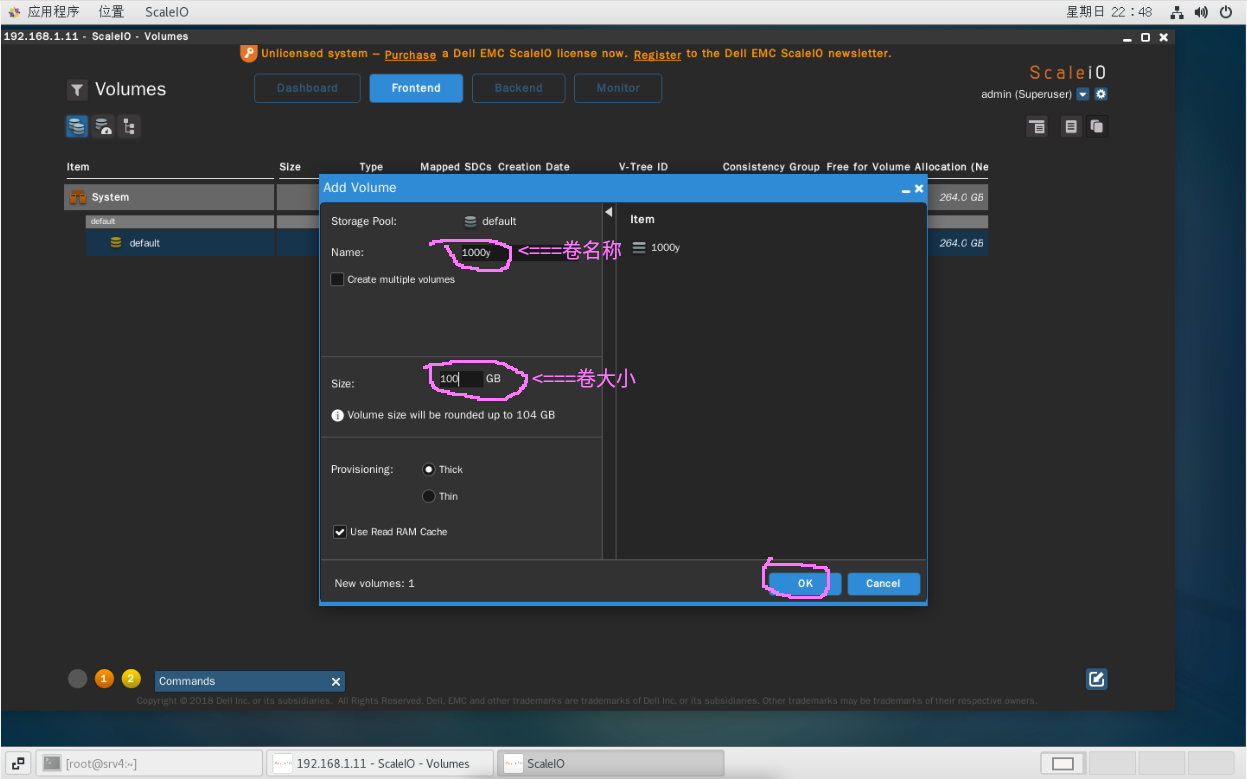Open the GB size unit selector
Viewport: 1247px width, 779px height.
pyautogui.click(x=493, y=379)
